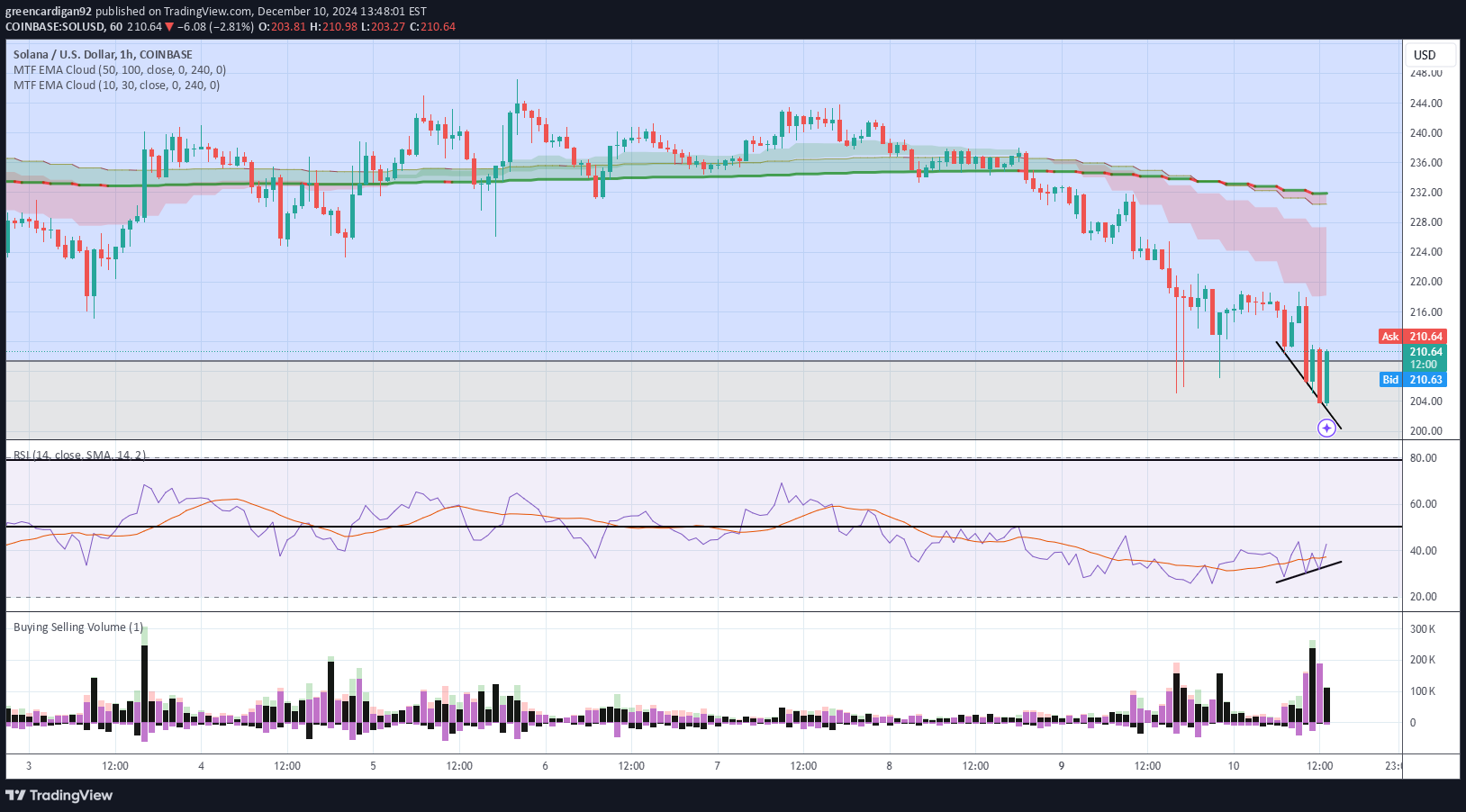Click the 80.00 RSI axis label
The width and height of the screenshot is (1466, 812).
tap(1424, 458)
